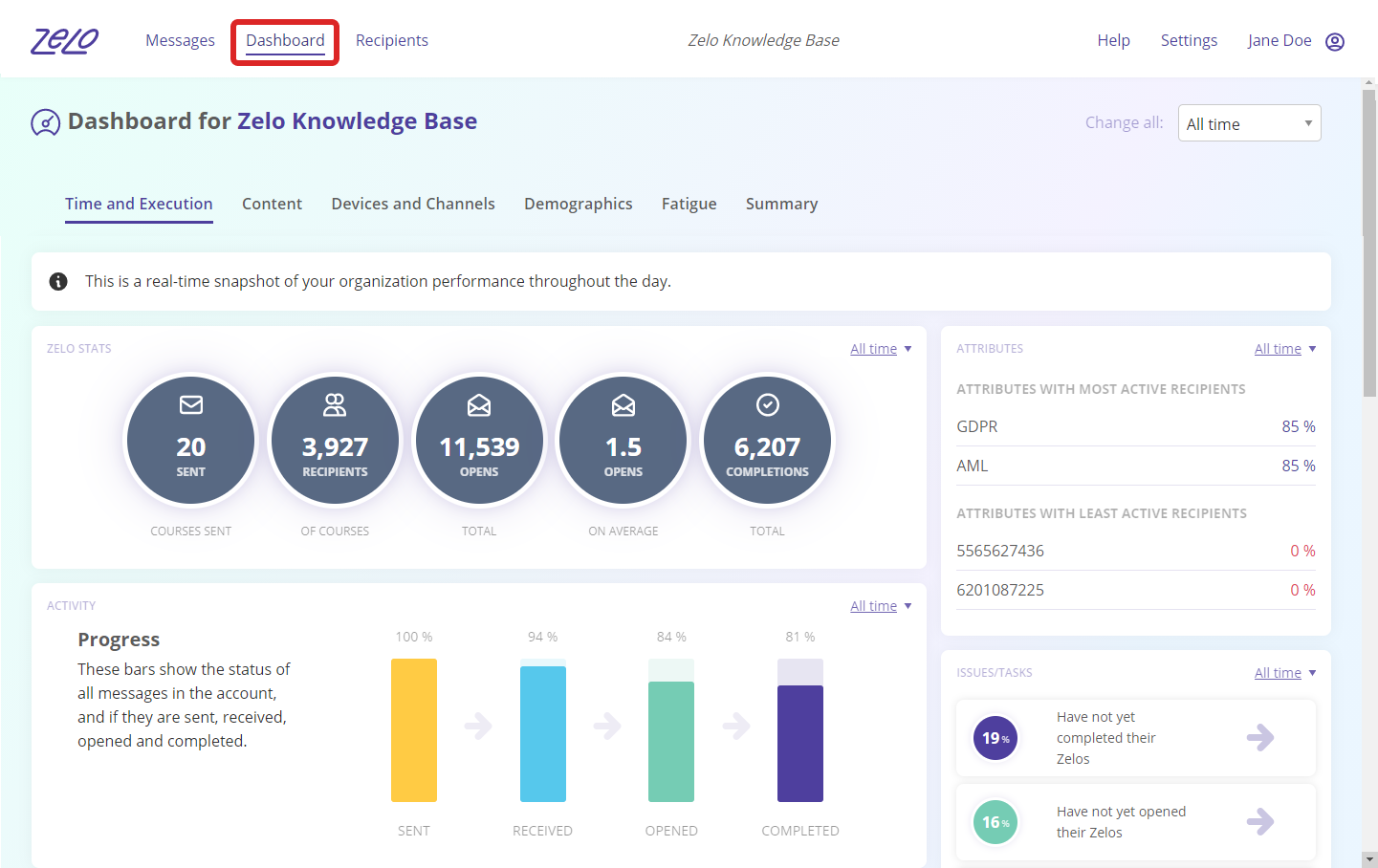Open Recipients in top navigation
The height and width of the screenshot is (868, 1378).
392,40
